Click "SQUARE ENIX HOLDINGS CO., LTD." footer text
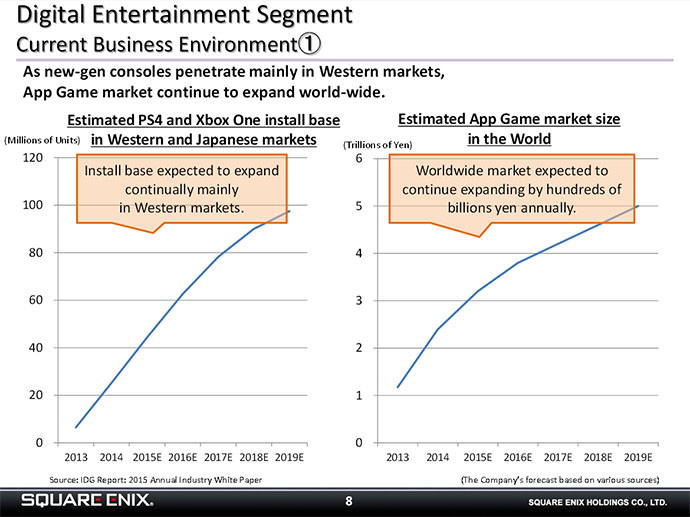 coord(598,502)
